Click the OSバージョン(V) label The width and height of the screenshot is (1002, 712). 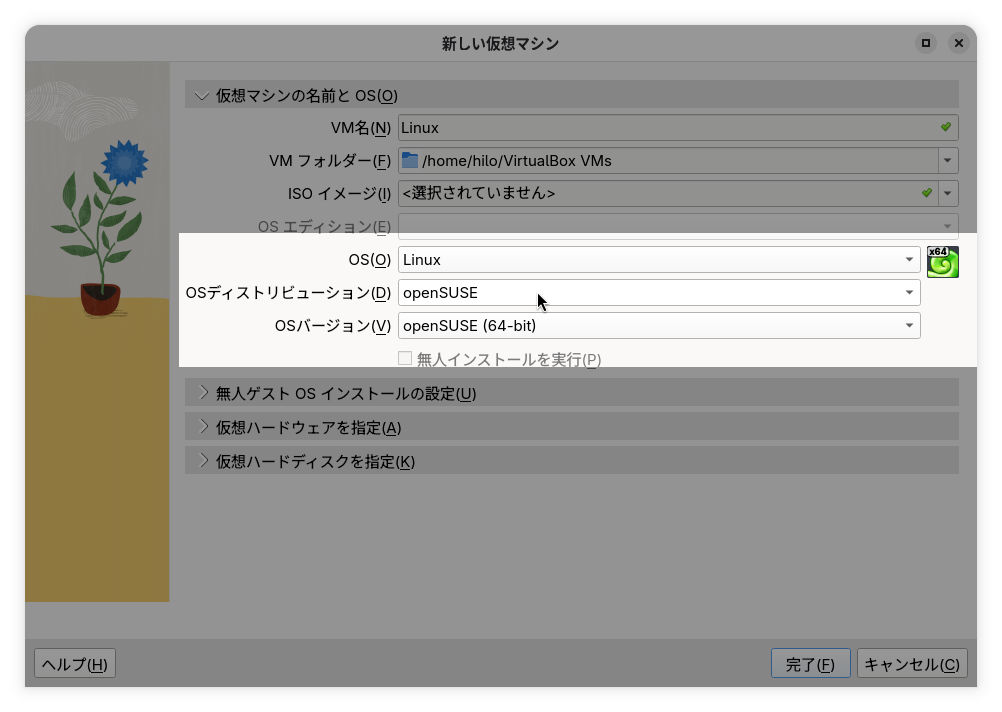333,326
